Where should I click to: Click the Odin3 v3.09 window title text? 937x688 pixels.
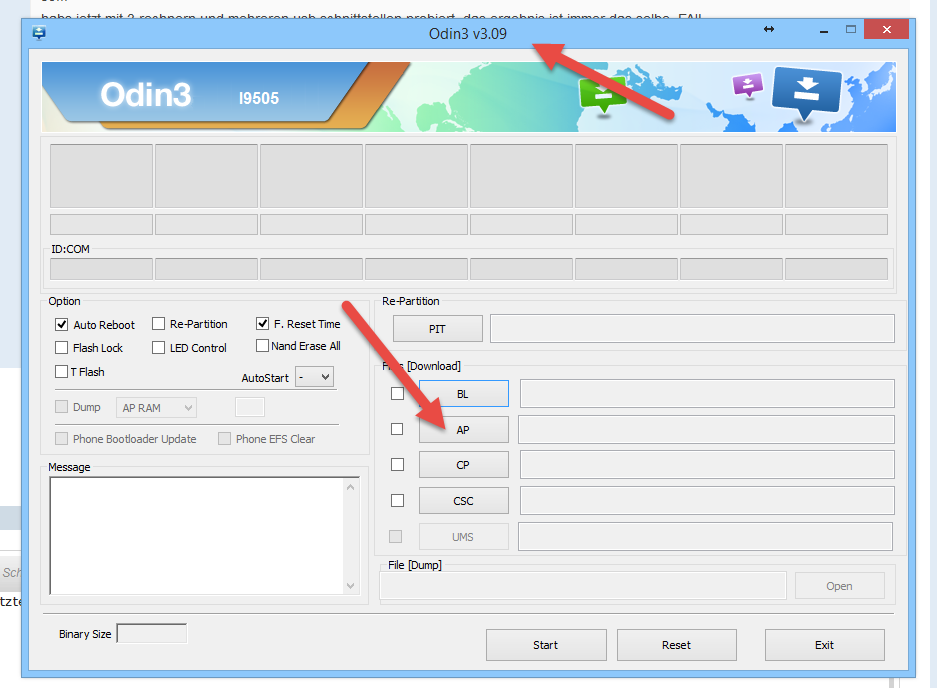pyautogui.click(x=468, y=33)
